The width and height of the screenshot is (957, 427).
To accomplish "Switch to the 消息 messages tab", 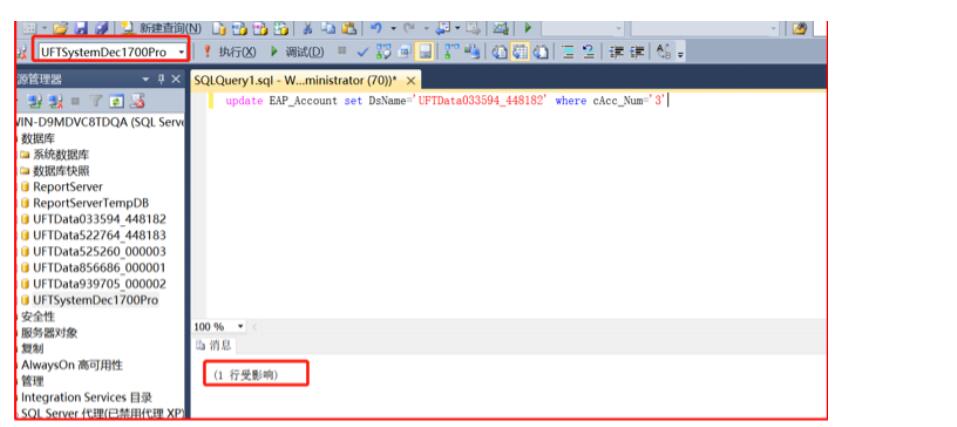I will pyautogui.click(x=215, y=346).
